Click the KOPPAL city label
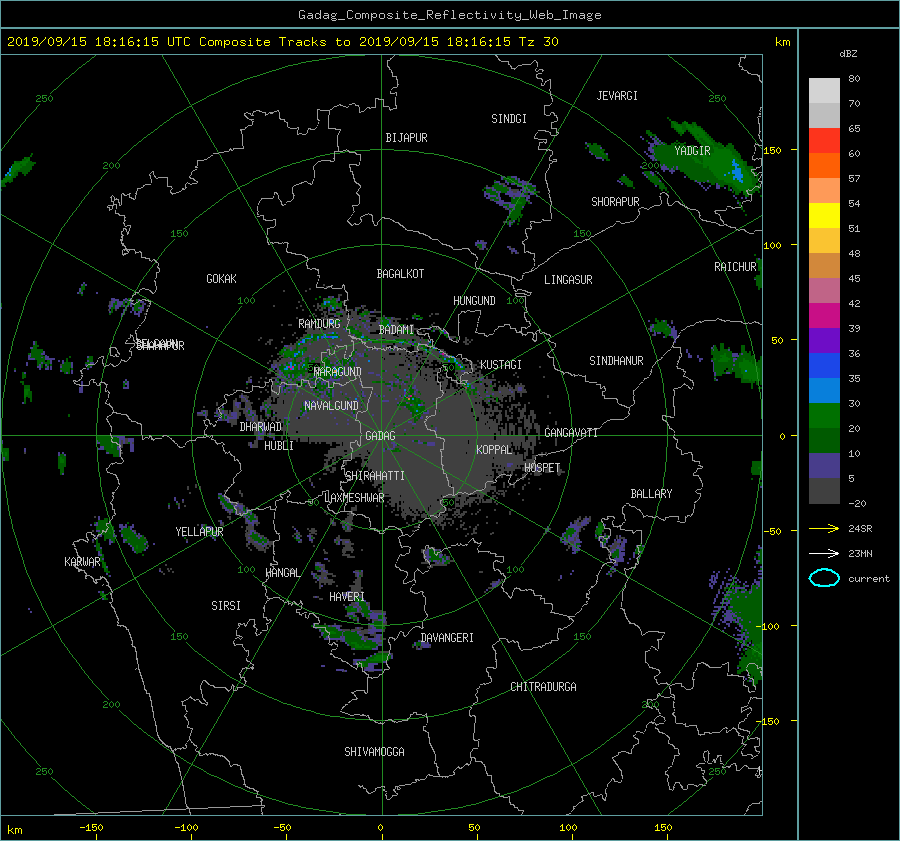 [494, 449]
